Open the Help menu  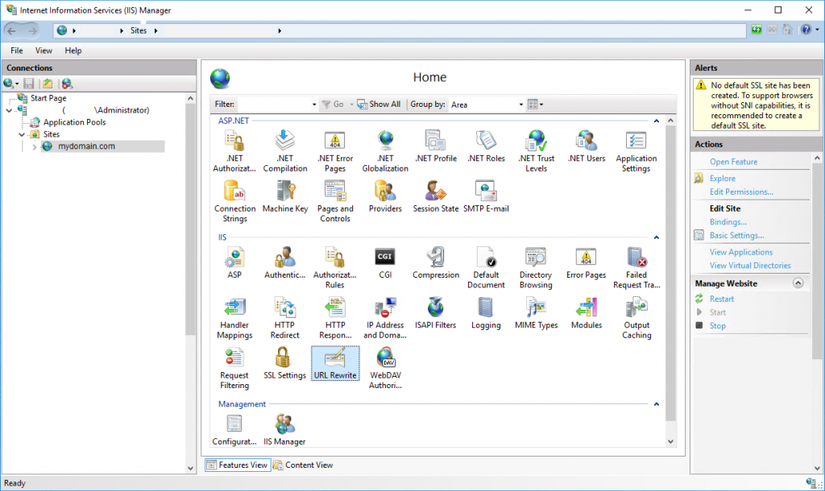click(x=73, y=51)
